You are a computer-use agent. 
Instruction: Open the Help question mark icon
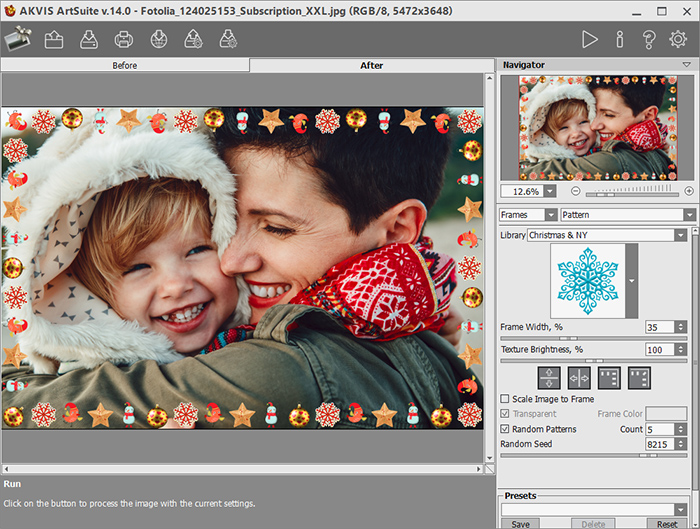[649, 39]
